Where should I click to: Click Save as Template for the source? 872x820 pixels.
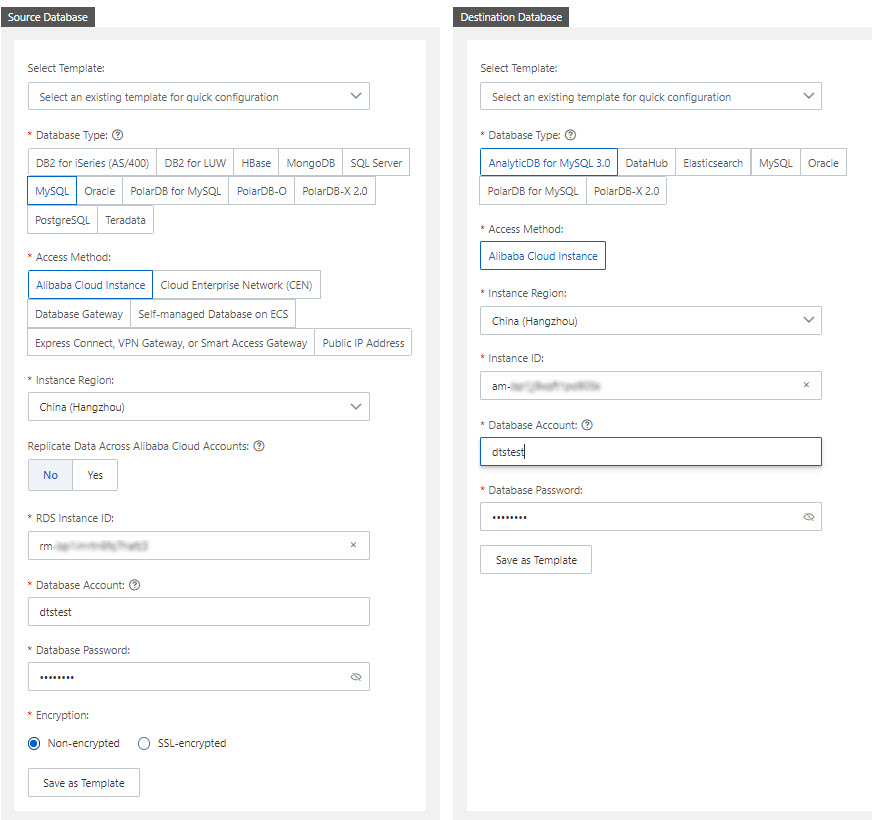tap(83, 782)
